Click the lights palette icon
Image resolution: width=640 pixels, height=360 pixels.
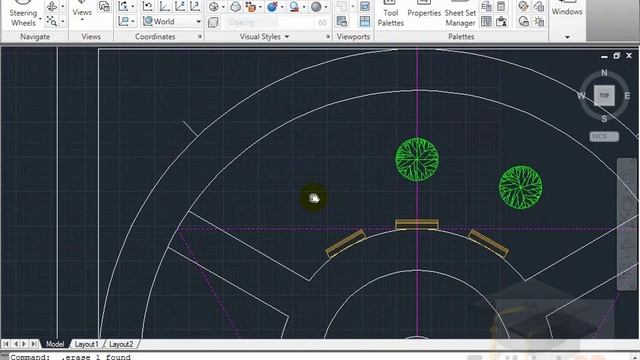pyautogui.click(x=539, y=6)
